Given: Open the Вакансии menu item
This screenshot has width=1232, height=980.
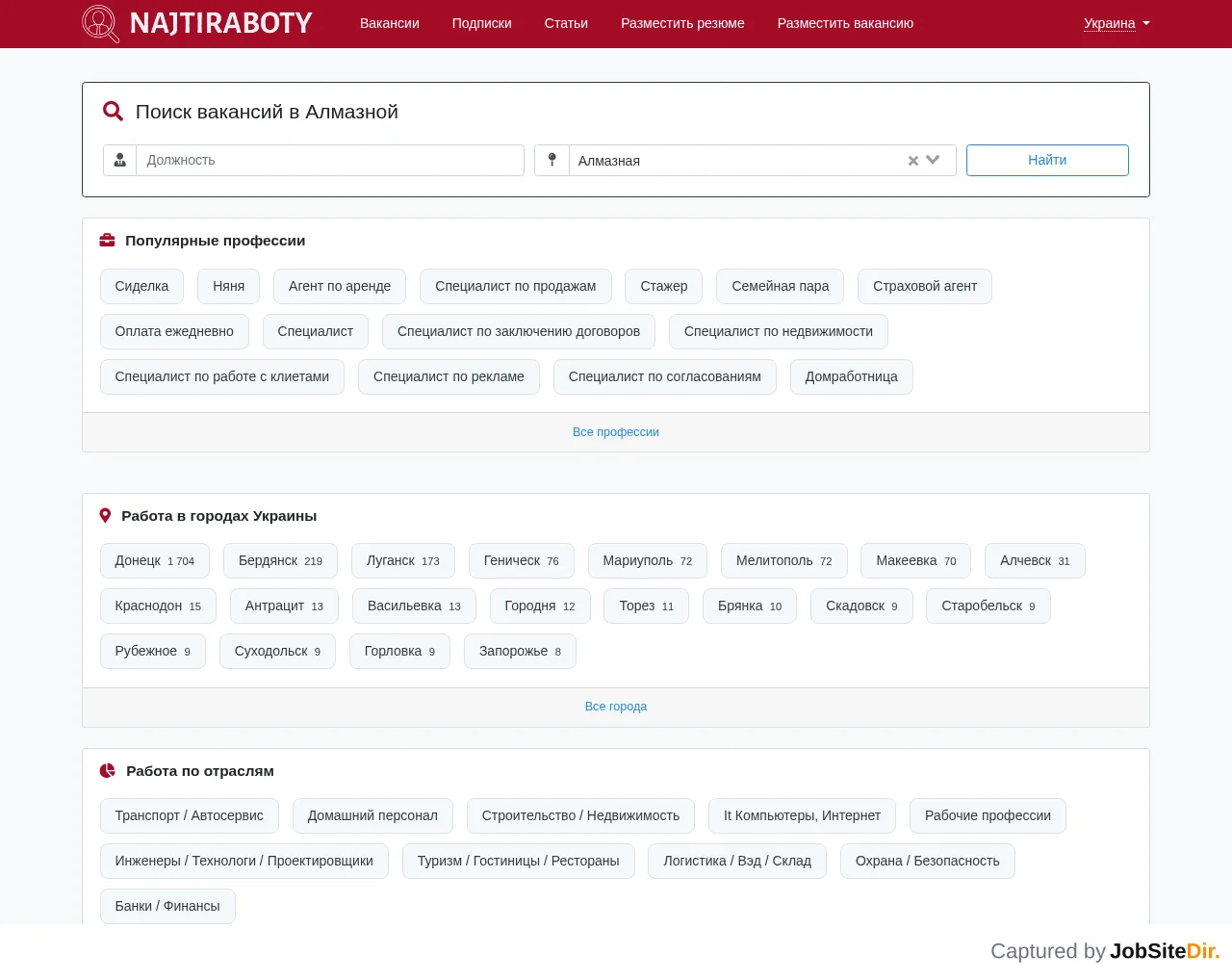Looking at the screenshot, I should click(x=390, y=23).
